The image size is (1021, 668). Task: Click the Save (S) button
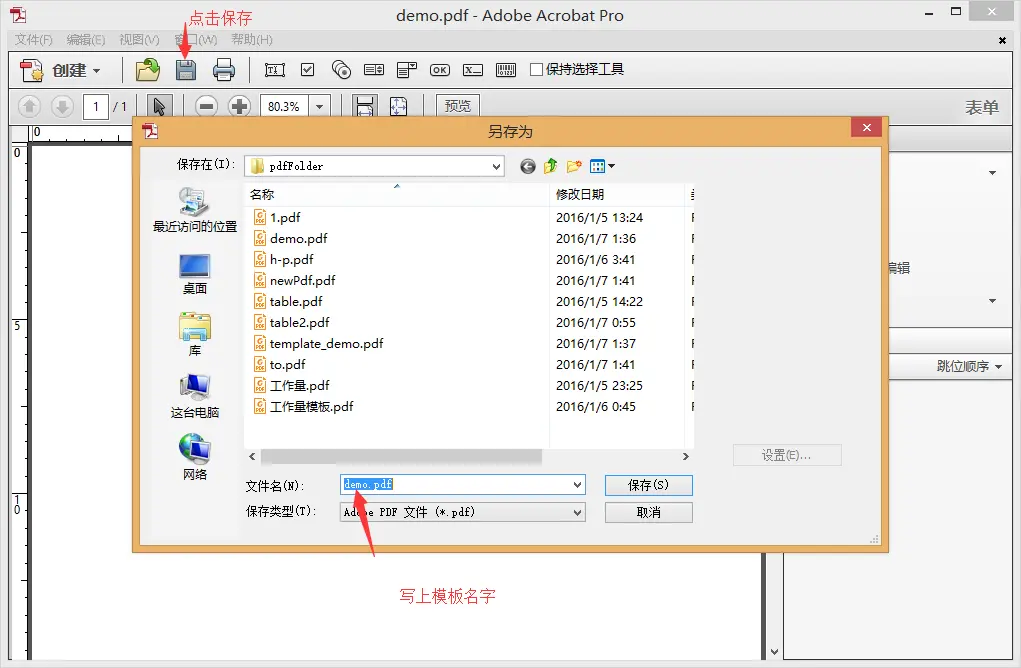coord(649,485)
